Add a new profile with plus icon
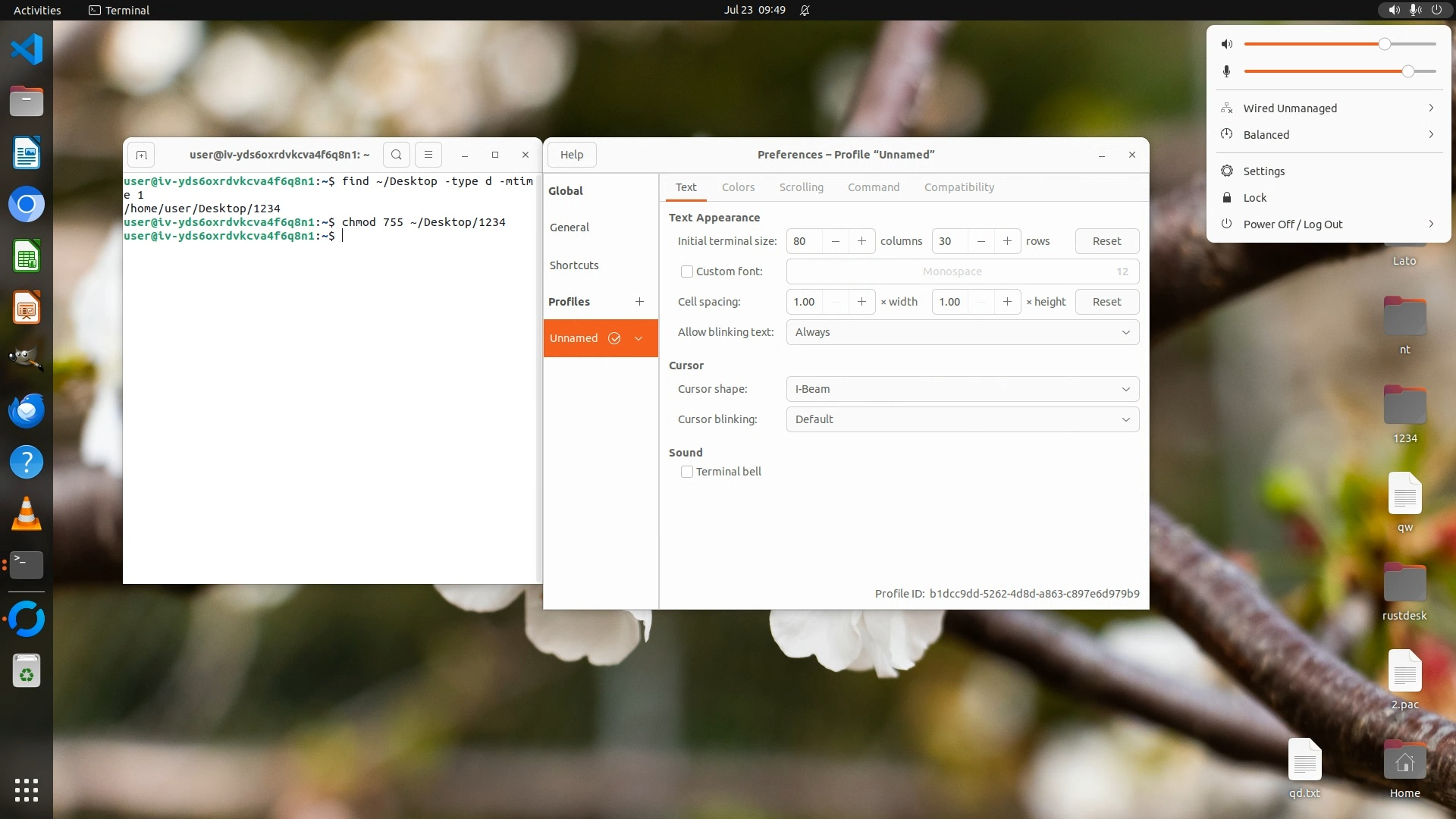1456x819 pixels. coord(639,302)
